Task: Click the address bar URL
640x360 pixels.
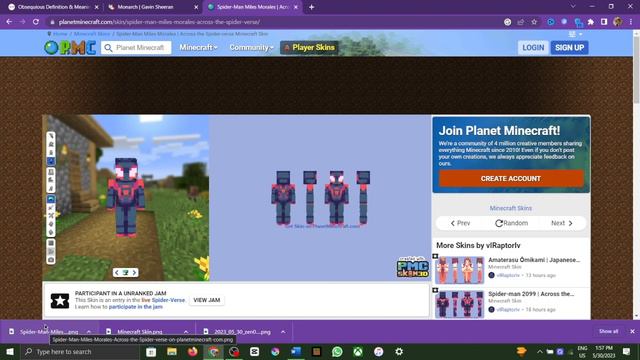Action: point(159,22)
